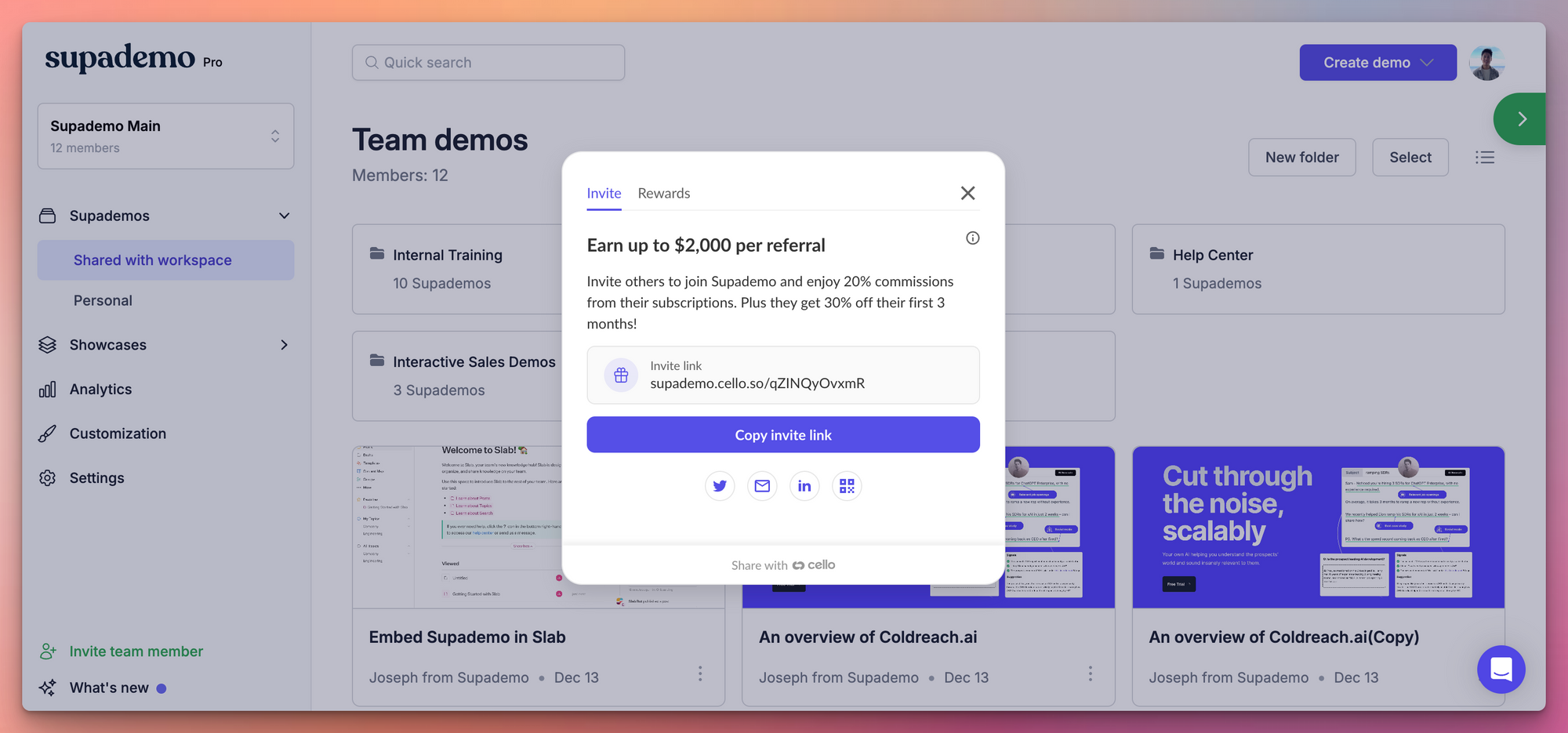The width and height of the screenshot is (1568, 733).
Task: Click An overview of Coldreach.ai(Copy) title
Action: pyautogui.click(x=1284, y=637)
